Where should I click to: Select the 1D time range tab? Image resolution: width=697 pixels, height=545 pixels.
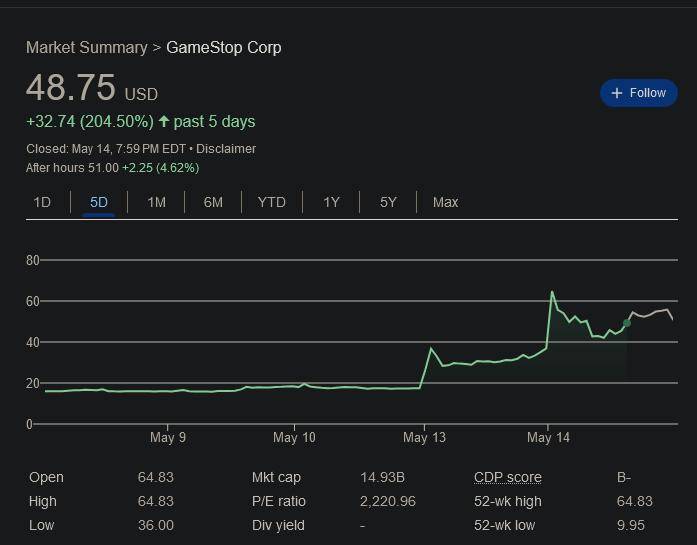tap(42, 202)
